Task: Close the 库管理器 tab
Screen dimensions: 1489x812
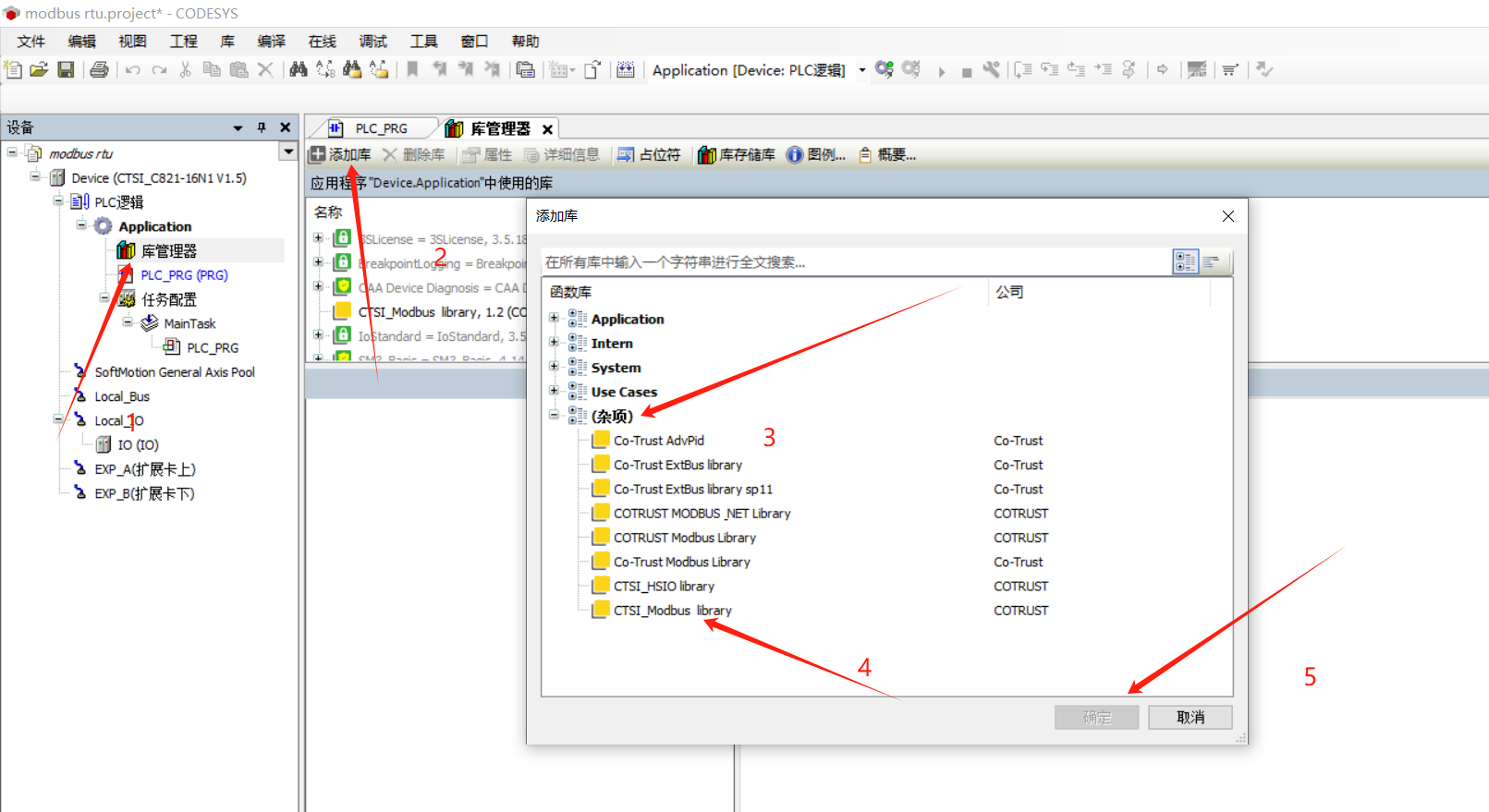Action: pyautogui.click(x=547, y=129)
